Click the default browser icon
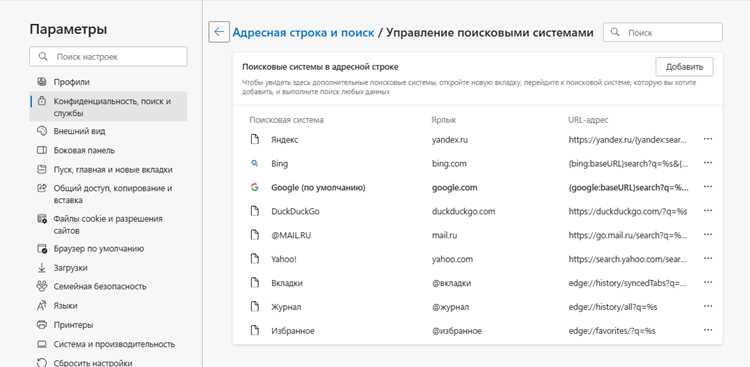Screen dimensions: 750x367 (42, 249)
